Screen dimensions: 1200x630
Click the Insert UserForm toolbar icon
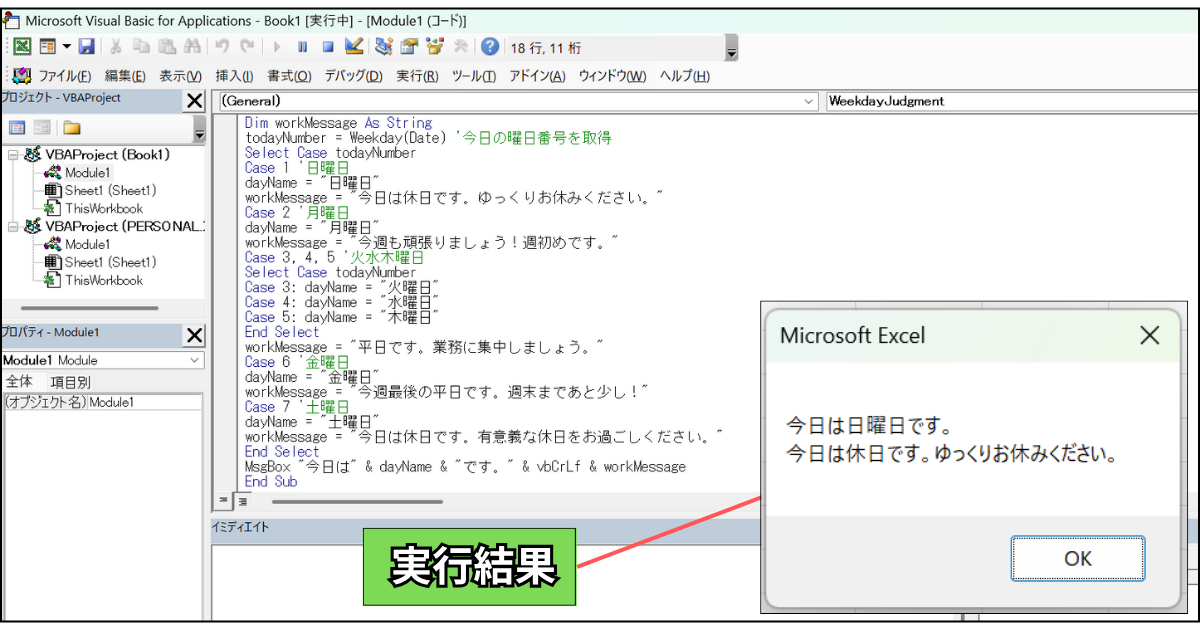46,46
